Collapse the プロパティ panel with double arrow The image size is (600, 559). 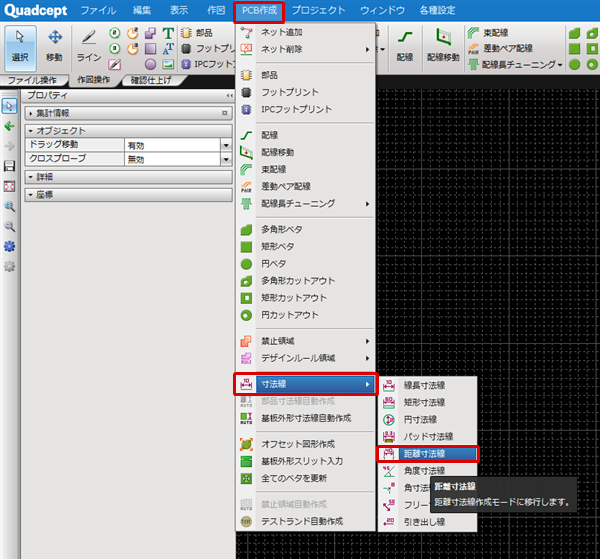tap(229, 95)
